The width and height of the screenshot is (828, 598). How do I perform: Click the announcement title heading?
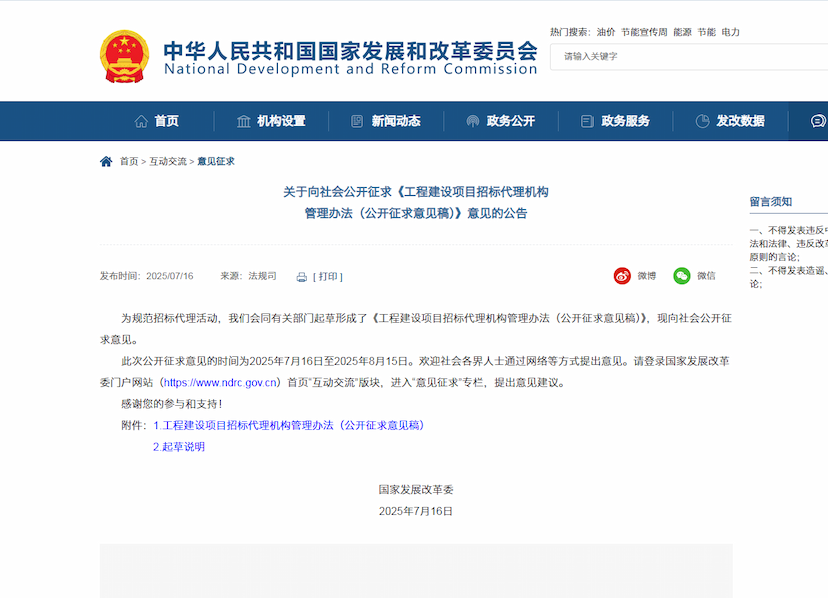tap(416, 202)
